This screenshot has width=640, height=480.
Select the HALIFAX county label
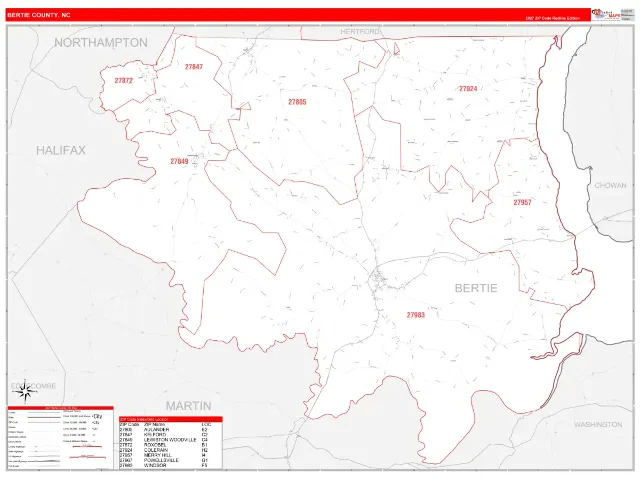61,150
